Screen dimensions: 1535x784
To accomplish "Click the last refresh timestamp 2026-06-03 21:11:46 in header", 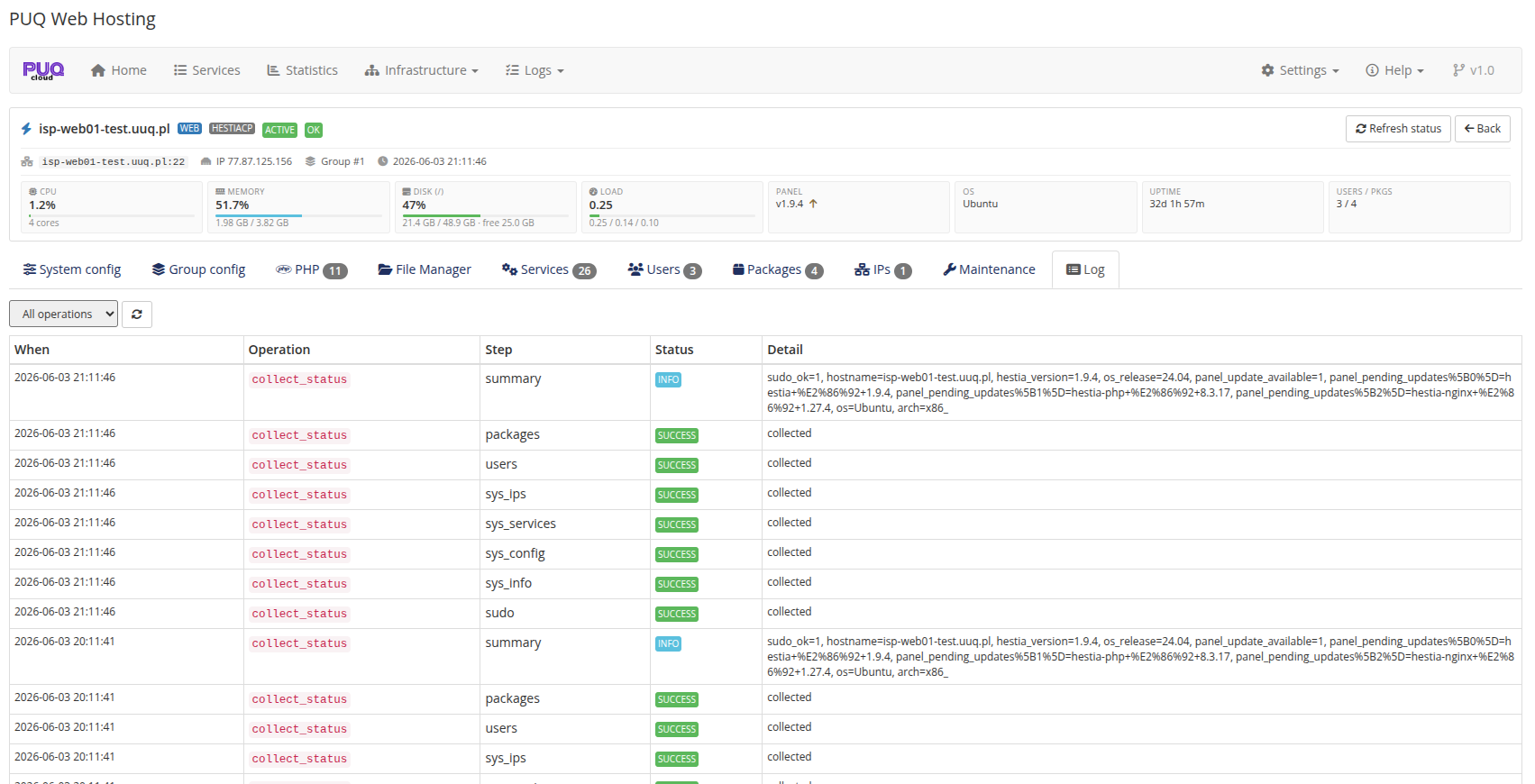I will (439, 162).
